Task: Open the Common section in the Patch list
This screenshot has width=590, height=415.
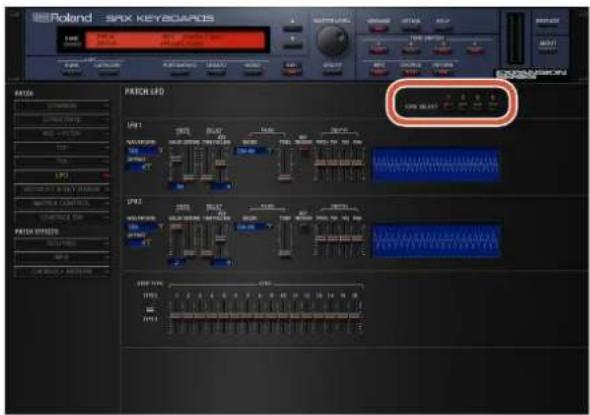Action: tap(62, 106)
